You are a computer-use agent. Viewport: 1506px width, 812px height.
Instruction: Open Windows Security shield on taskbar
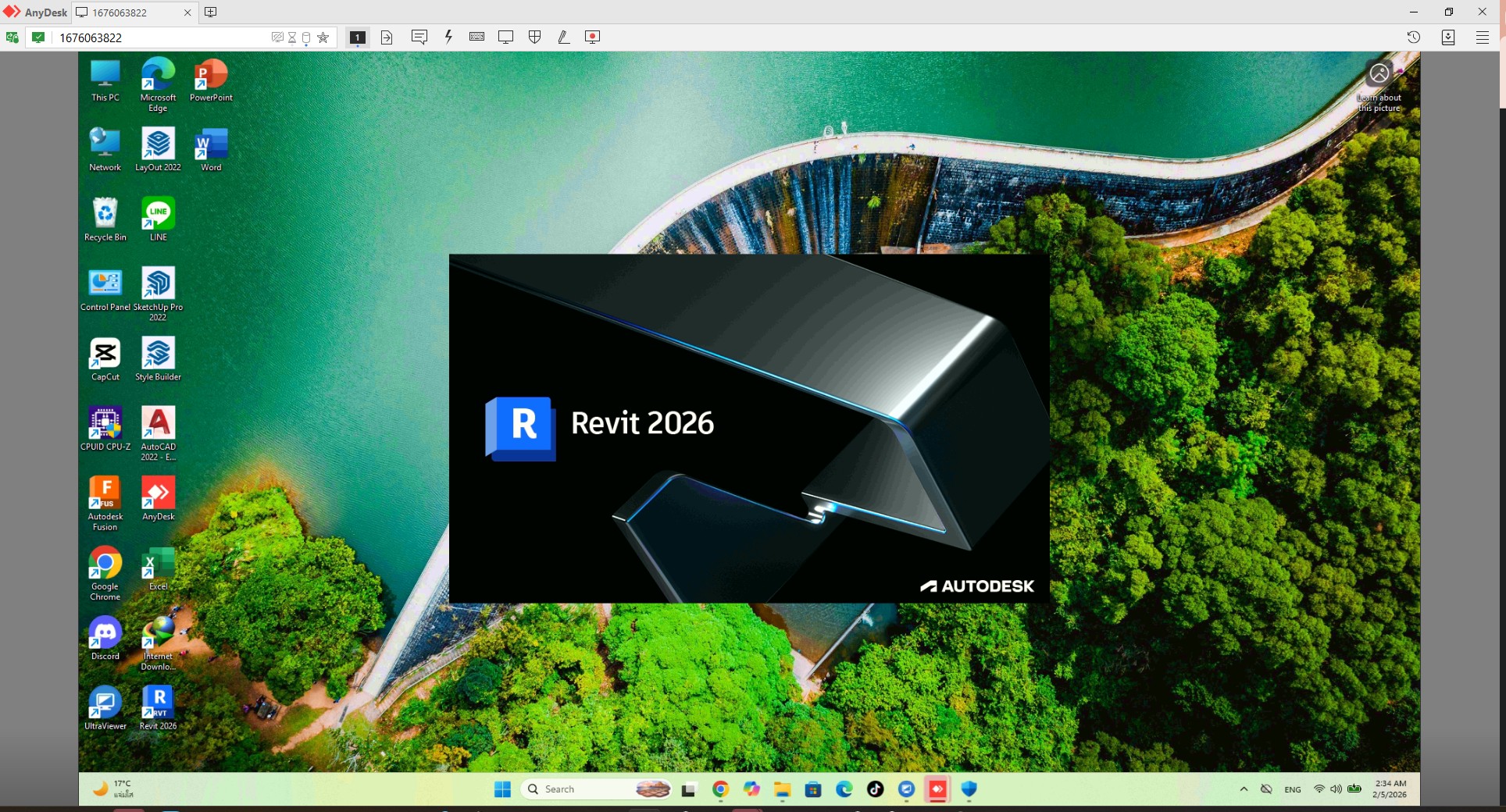(x=969, y=789)
